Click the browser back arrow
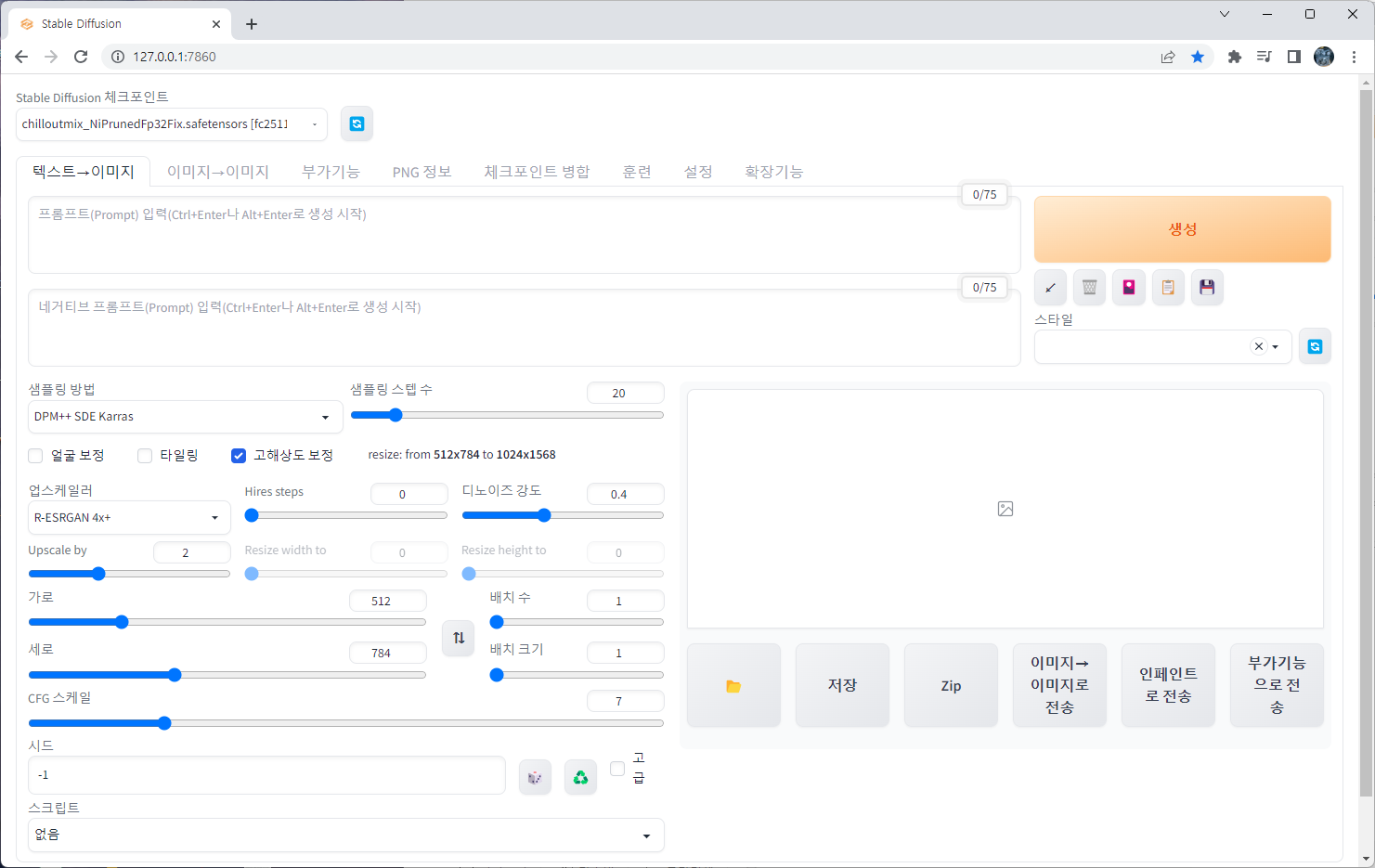The image size is (1375, 868). [21, 57]
